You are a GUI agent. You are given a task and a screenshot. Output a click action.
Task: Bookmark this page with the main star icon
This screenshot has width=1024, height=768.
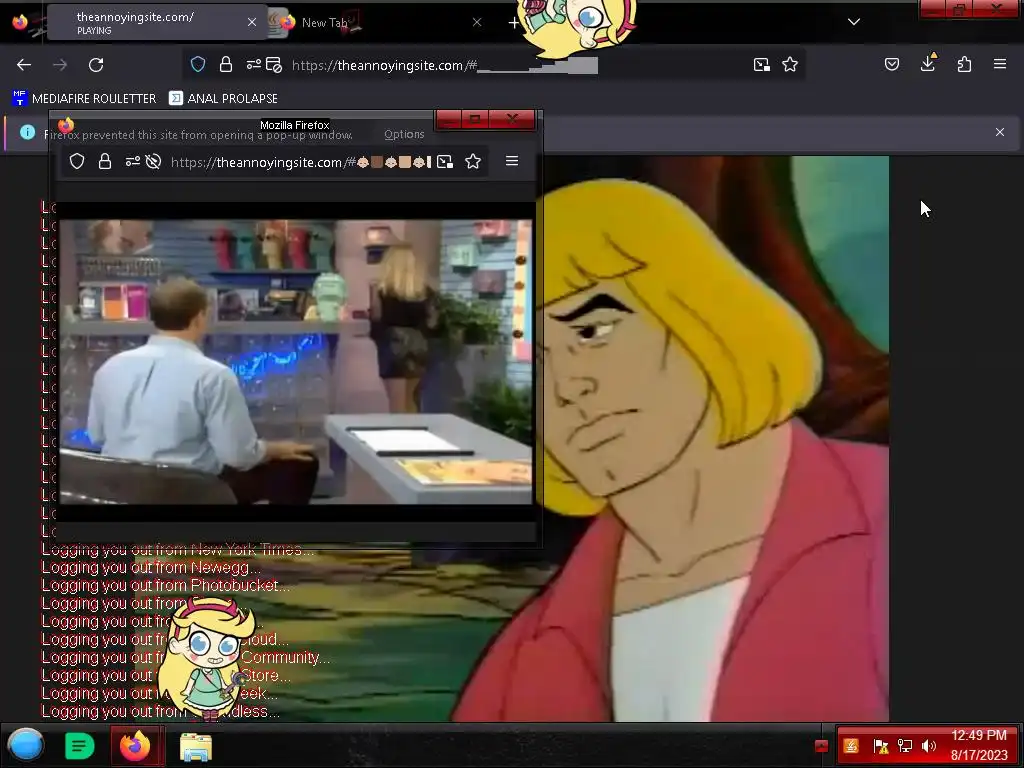[x=790, y=64]
